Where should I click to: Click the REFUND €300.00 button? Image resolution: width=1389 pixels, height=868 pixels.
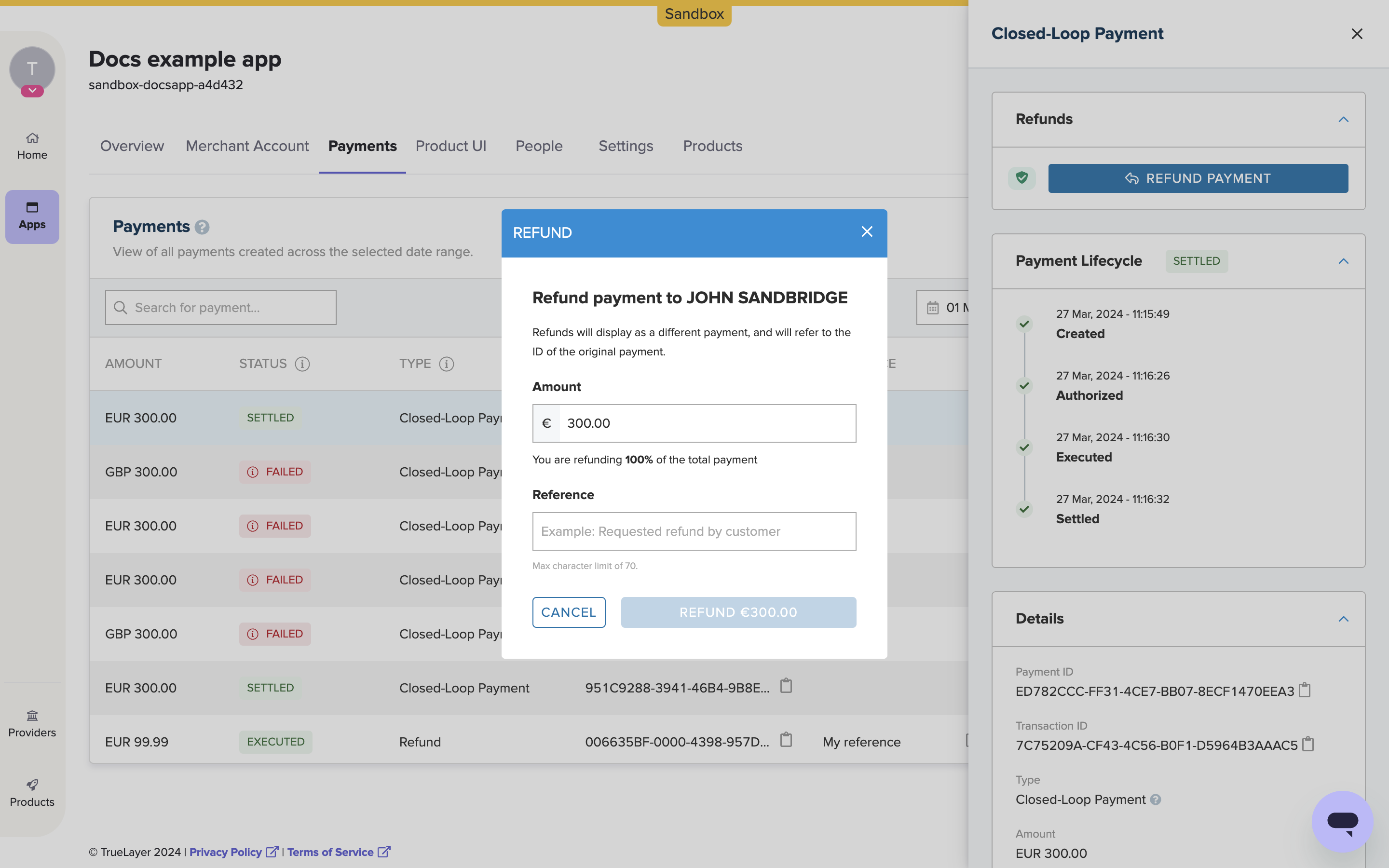pos(739,612)
